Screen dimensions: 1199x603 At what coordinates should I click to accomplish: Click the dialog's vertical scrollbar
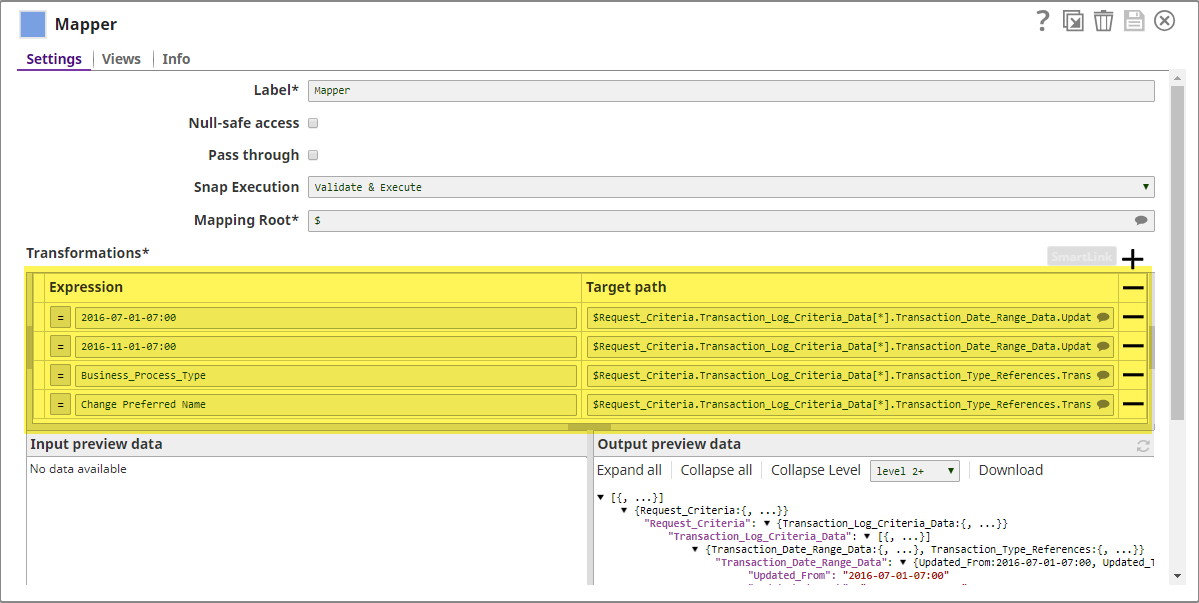pyautogui.click(x=1176, y=329)
